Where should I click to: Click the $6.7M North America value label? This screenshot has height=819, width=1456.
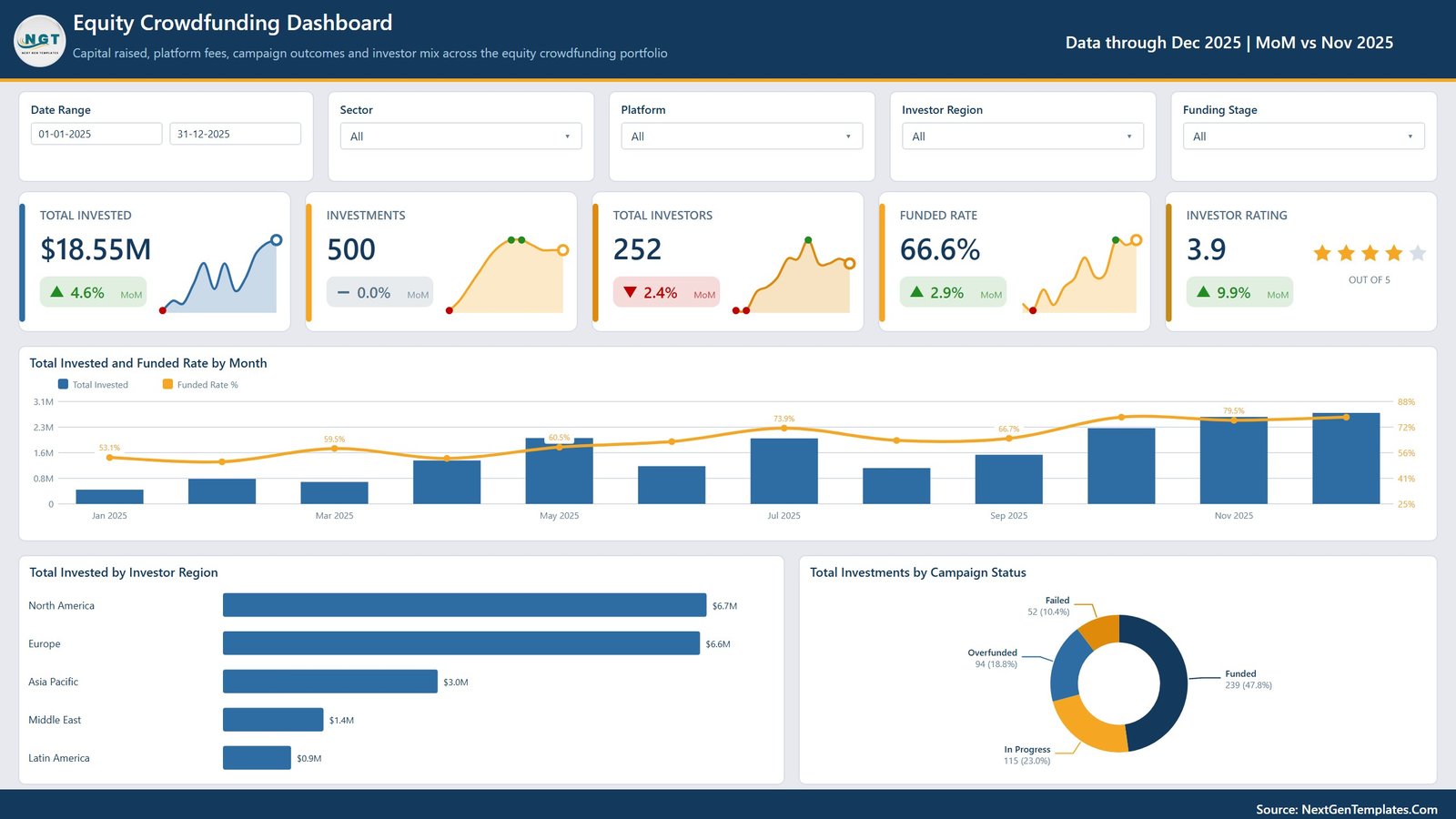click(724, 606)
